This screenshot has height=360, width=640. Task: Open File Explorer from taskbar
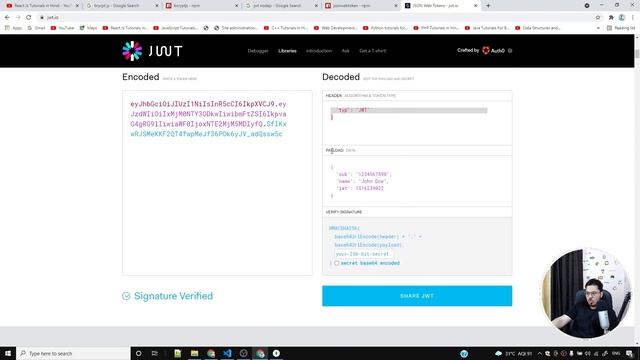click(x=194, y=353)
